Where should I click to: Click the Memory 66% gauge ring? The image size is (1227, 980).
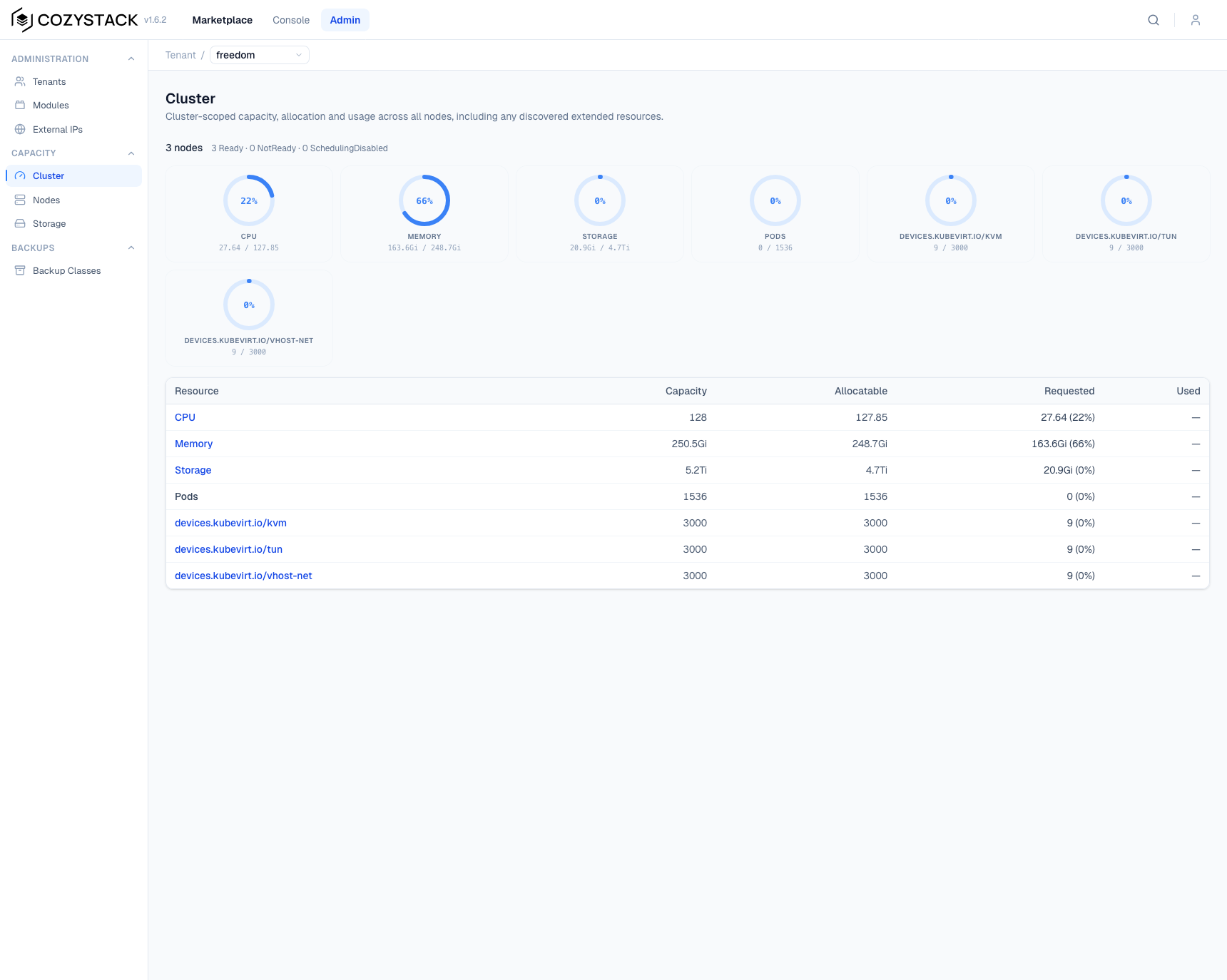(424, 200)
